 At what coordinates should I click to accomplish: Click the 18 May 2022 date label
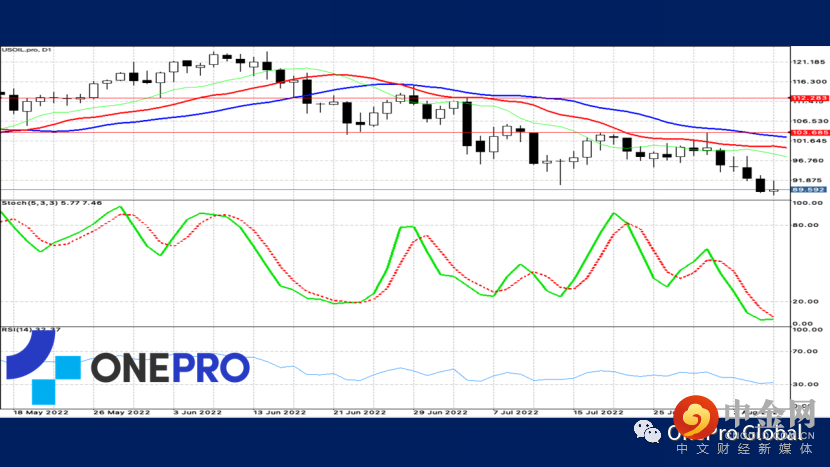tap(41, 412)
